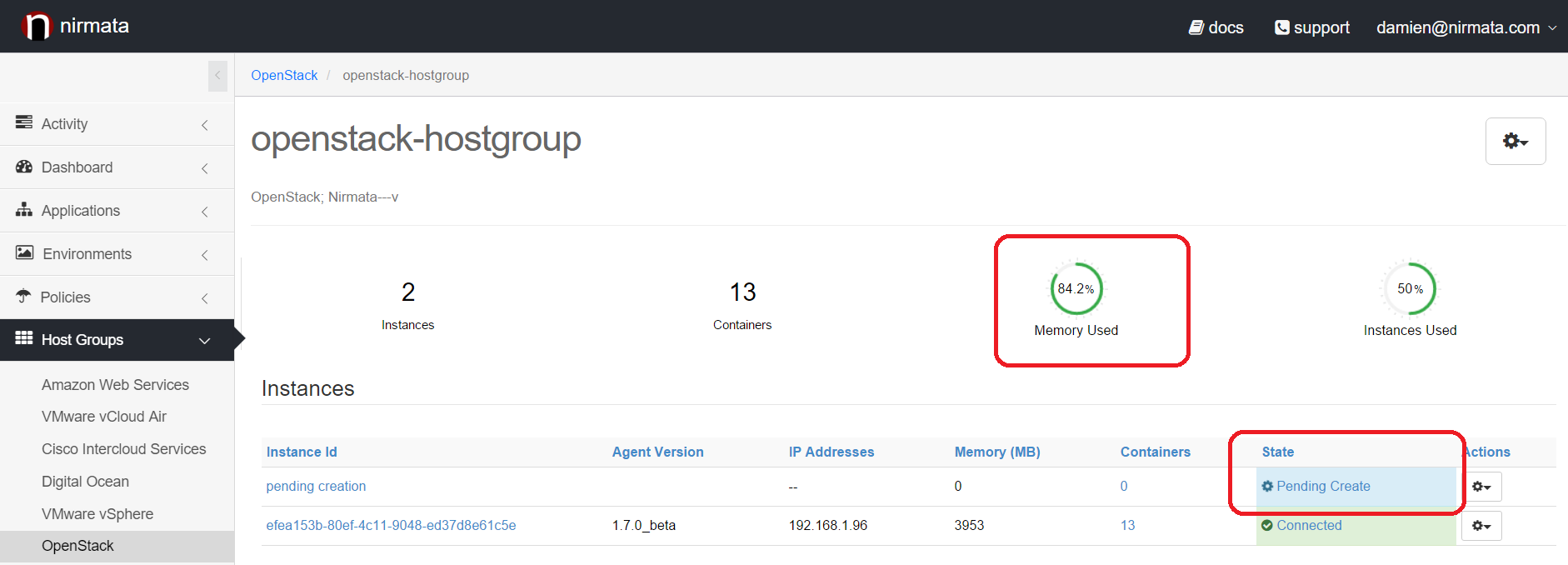Sort by Agent Version column header
Screen dimensions: 1568x565
point(657,452)
